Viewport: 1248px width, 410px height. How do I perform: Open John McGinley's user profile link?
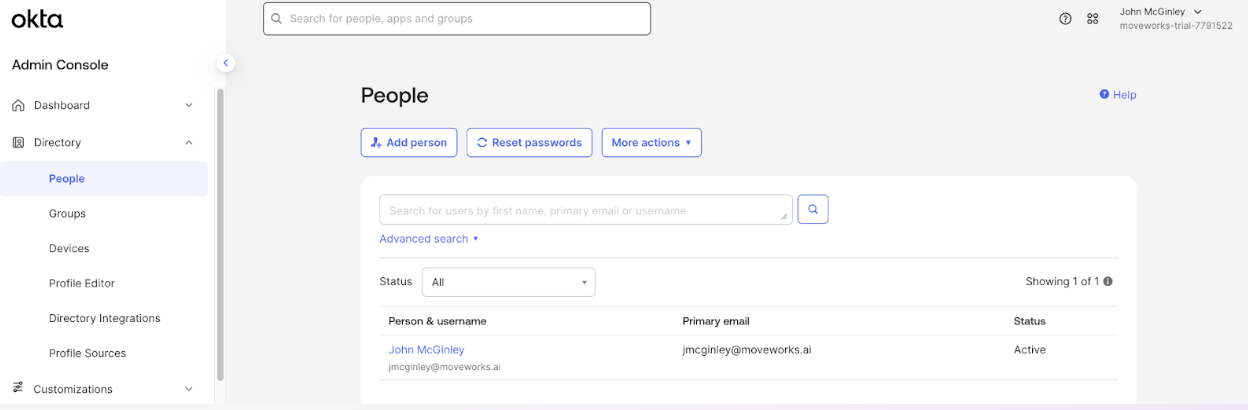[426, 350]
